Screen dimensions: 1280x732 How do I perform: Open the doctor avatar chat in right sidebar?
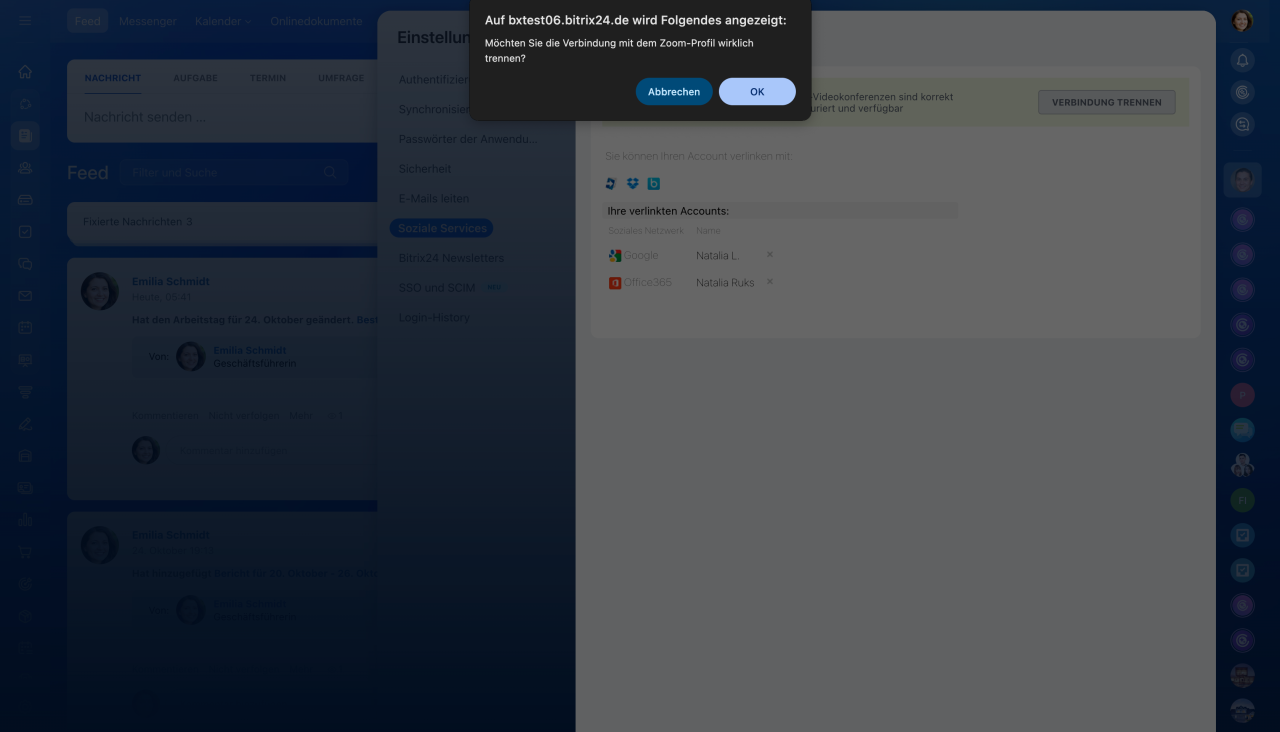[x=1242, y=465]
